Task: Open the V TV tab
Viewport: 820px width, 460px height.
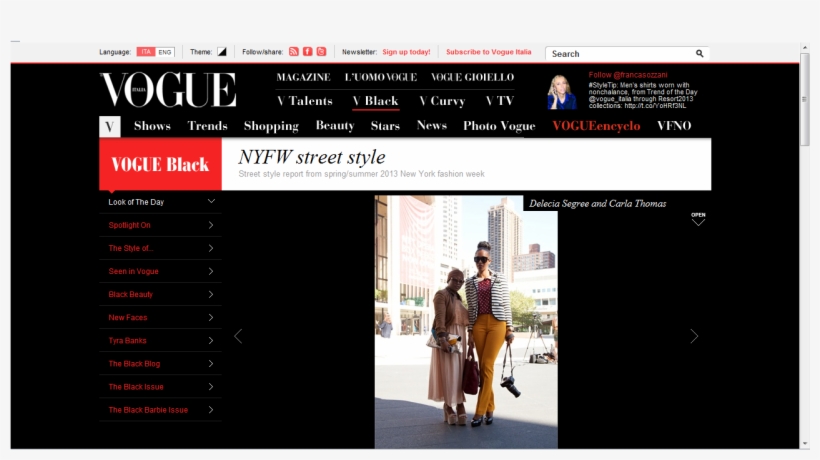Action: click(500, 101)
